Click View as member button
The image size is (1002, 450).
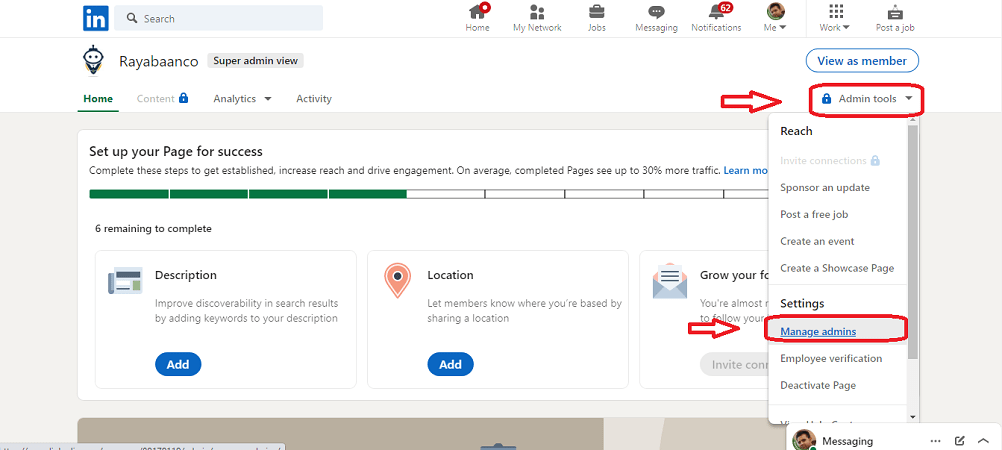click(862, 61)
